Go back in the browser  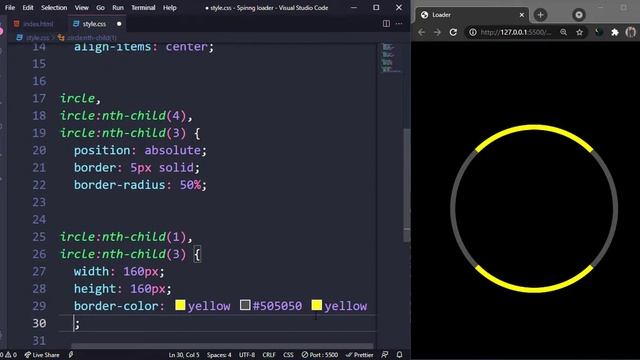(422, 32)
